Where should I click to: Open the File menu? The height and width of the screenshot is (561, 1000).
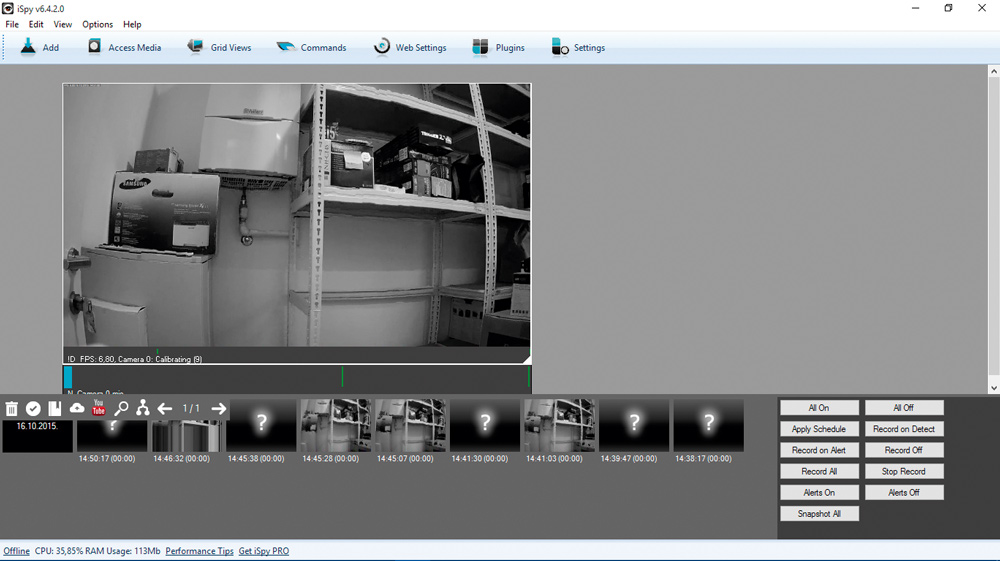pos(12,24)
